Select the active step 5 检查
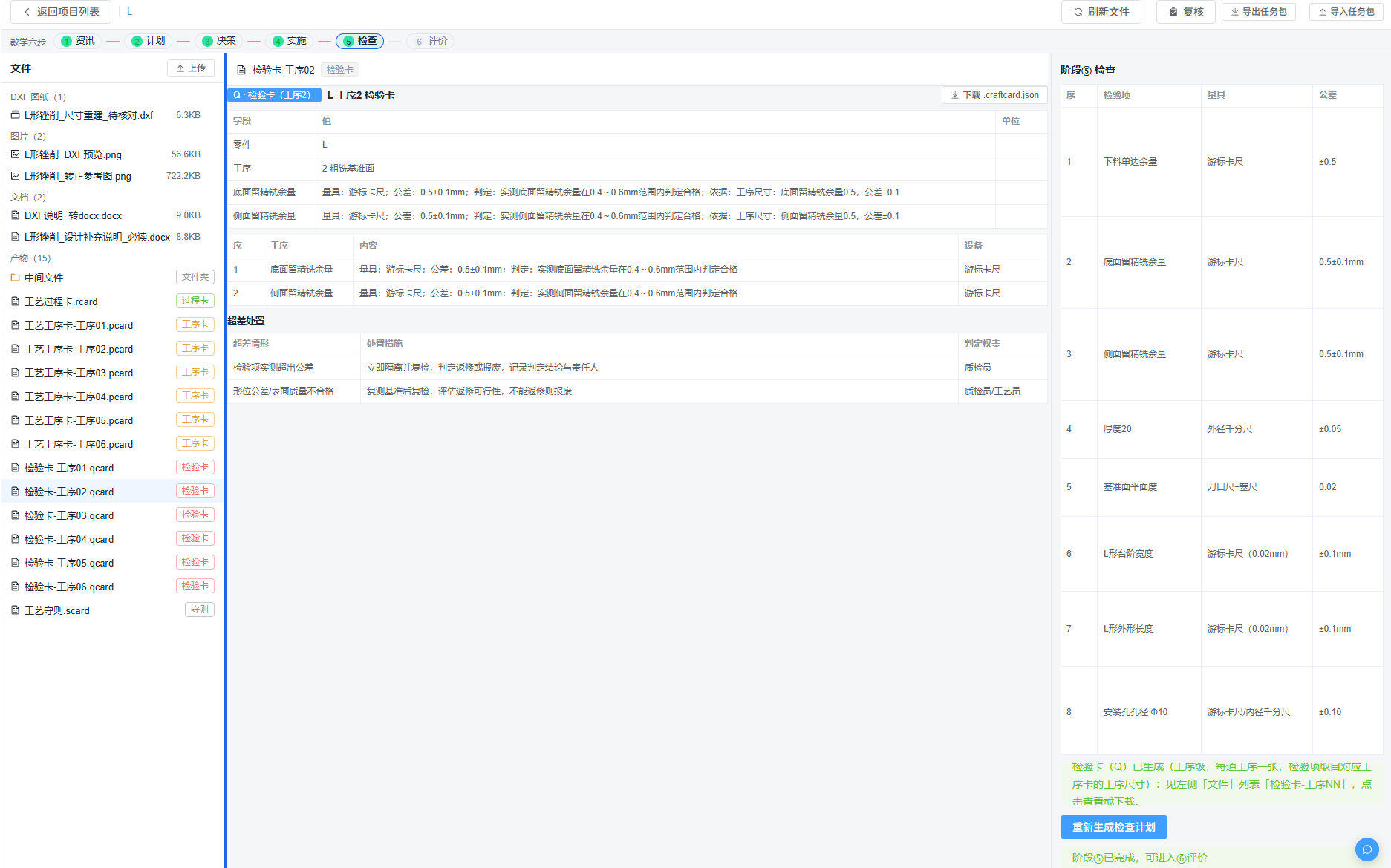This screenshot has height=868, width=1391. pyautogui.click(x=359, y=41)
